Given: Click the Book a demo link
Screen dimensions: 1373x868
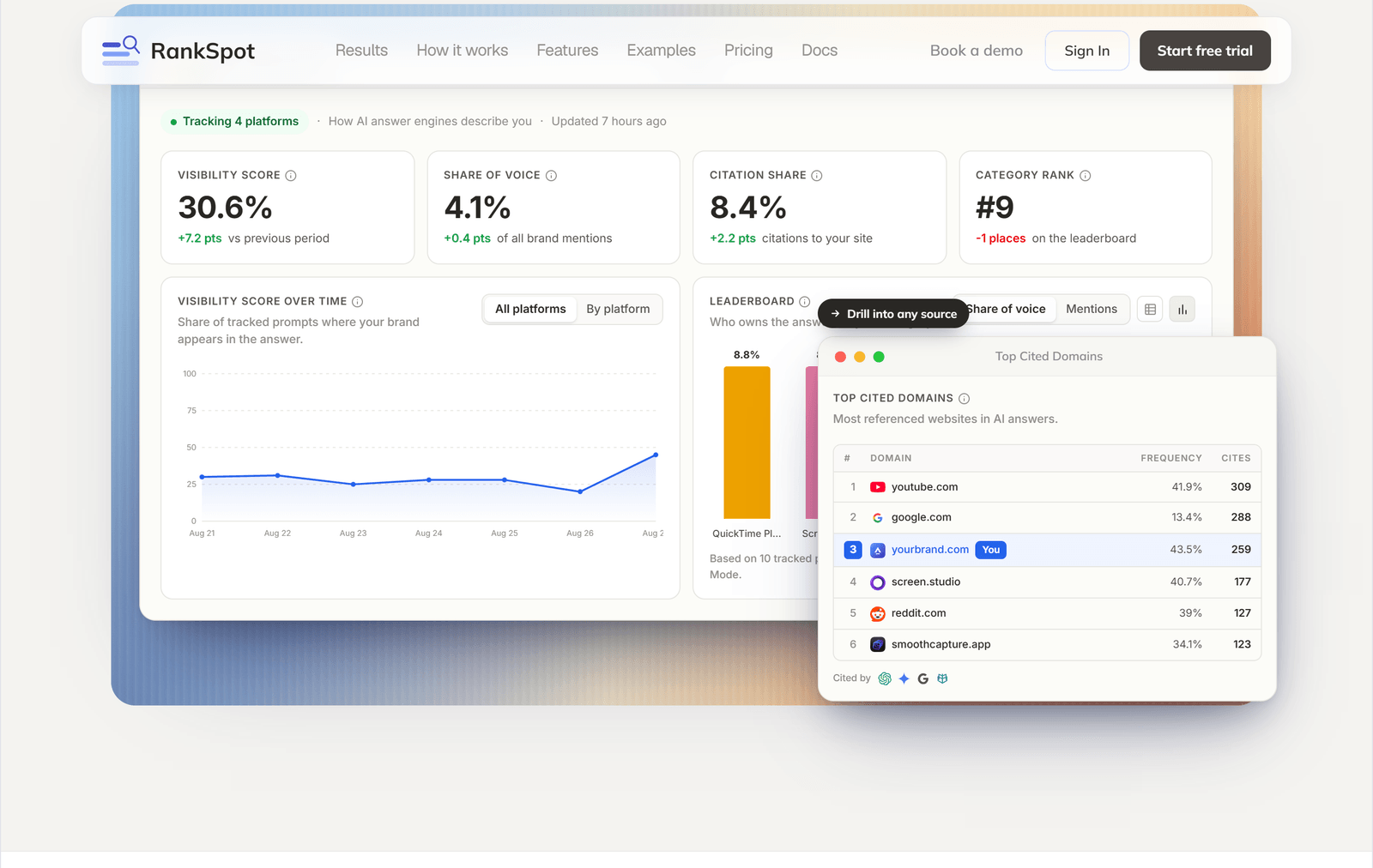Looking at the screenshot, I should pyautogui.click(x=977, y=51).
